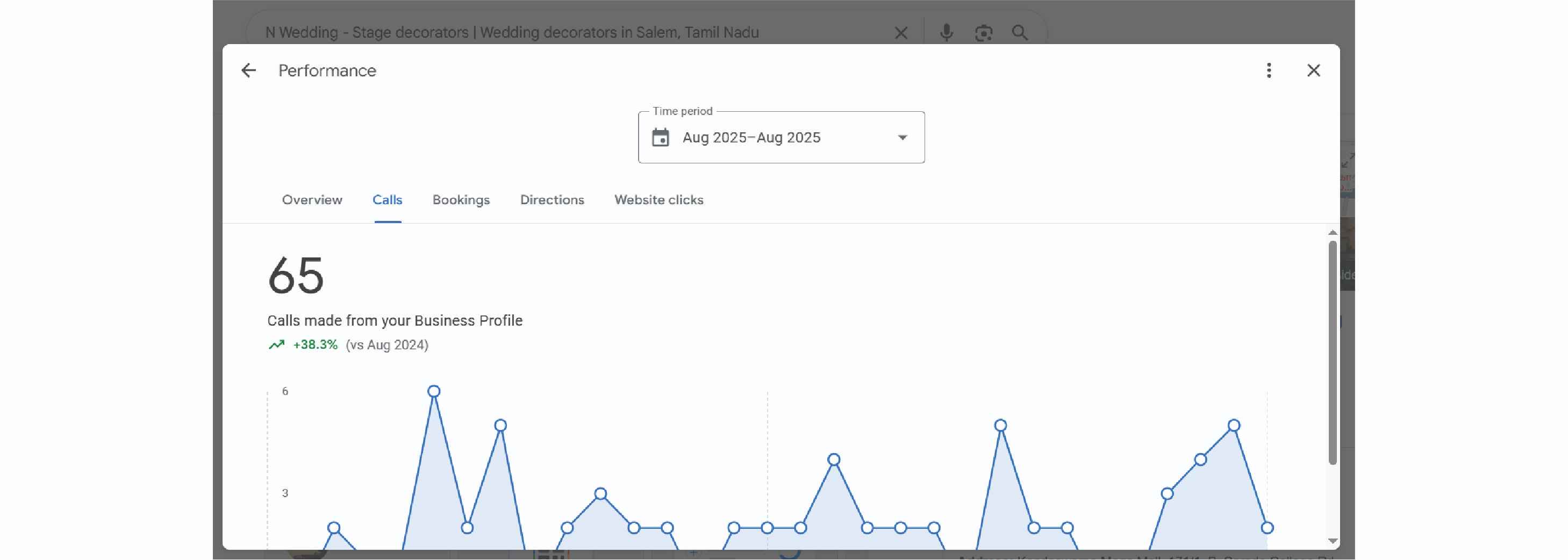Click the calendar icon in Time period
1568x560 pixels.
(x=661, y=138)
